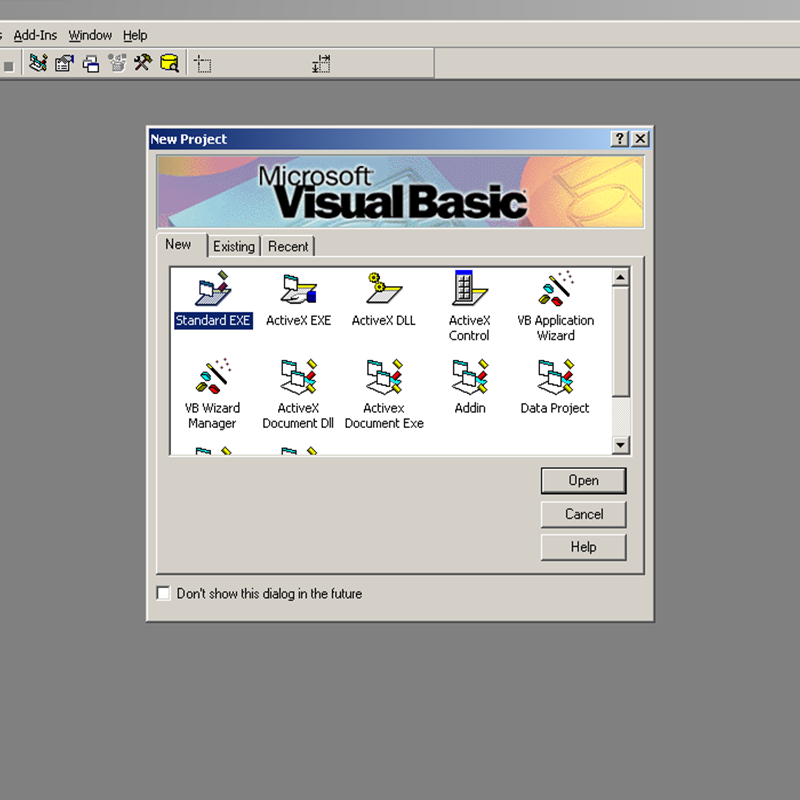This screenshot has height=800, width=800.
Task: Click the Standard EXE label
Action: coord(213,320)
